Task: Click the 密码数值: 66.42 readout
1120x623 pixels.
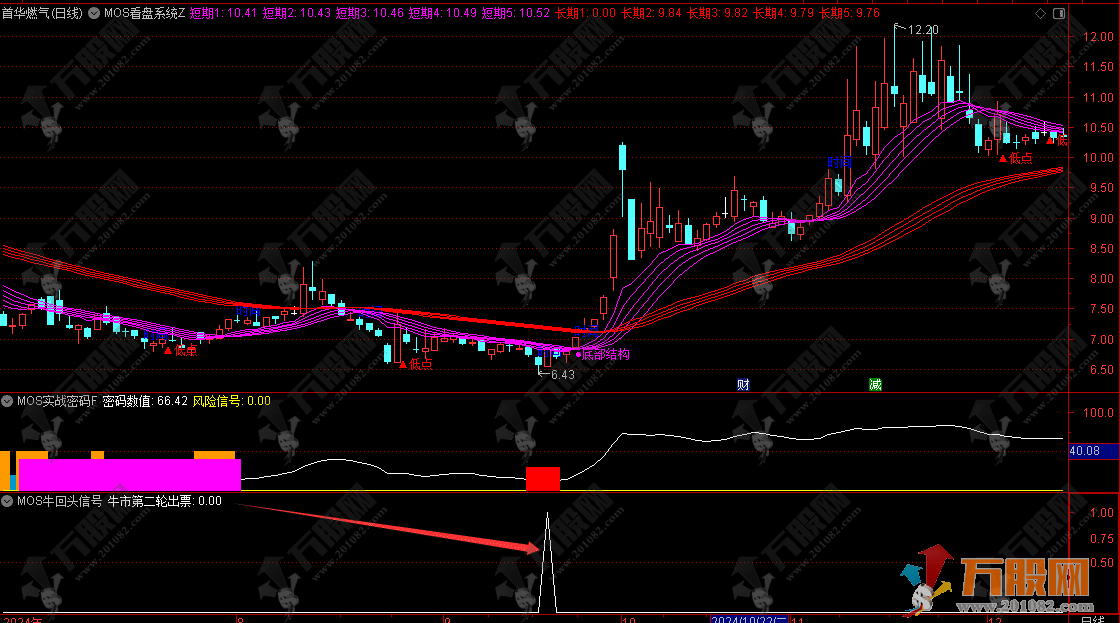Action: (145, 402)
